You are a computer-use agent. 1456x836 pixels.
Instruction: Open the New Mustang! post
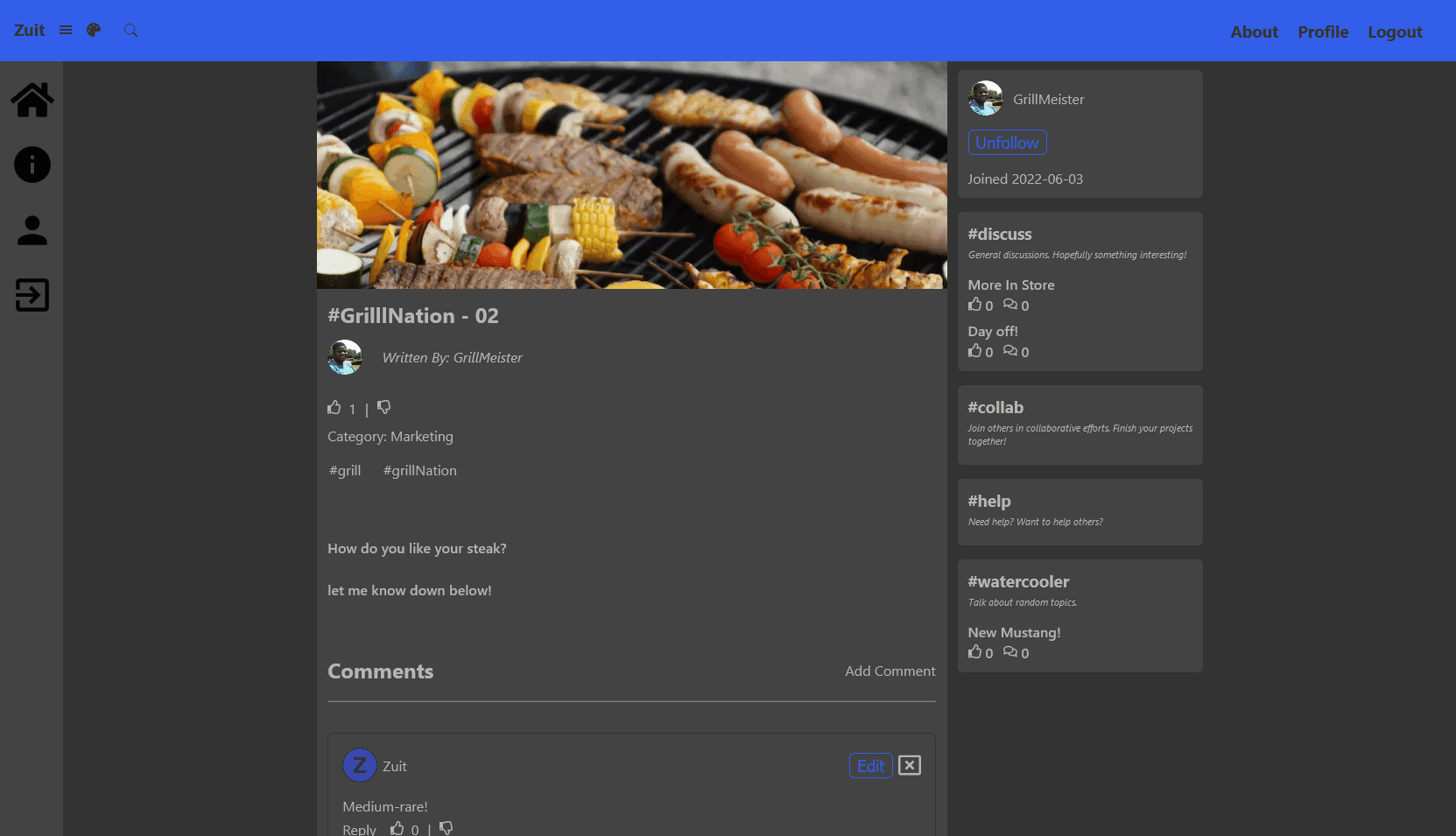[x=1014, y=632]
